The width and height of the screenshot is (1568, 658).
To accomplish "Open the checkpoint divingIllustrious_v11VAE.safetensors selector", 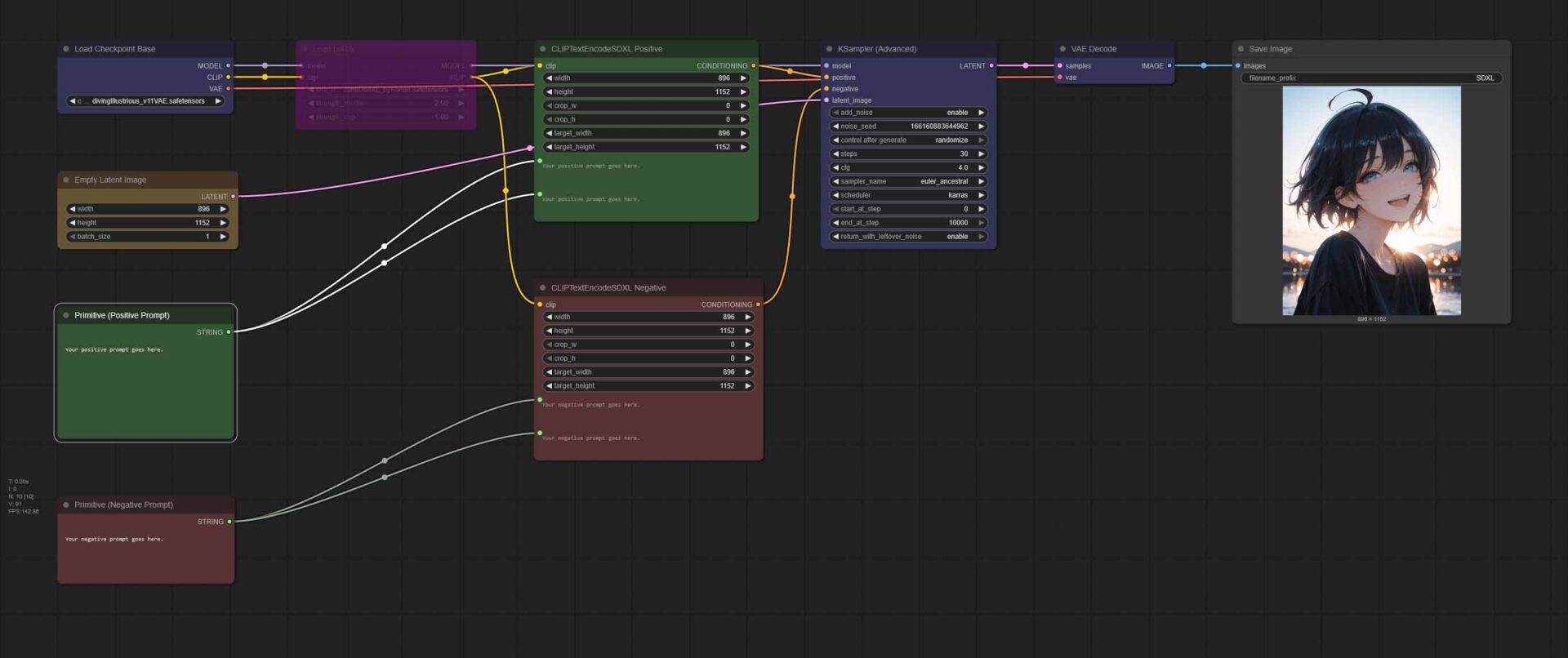I will pyautogui.click(x=145, y=101).
